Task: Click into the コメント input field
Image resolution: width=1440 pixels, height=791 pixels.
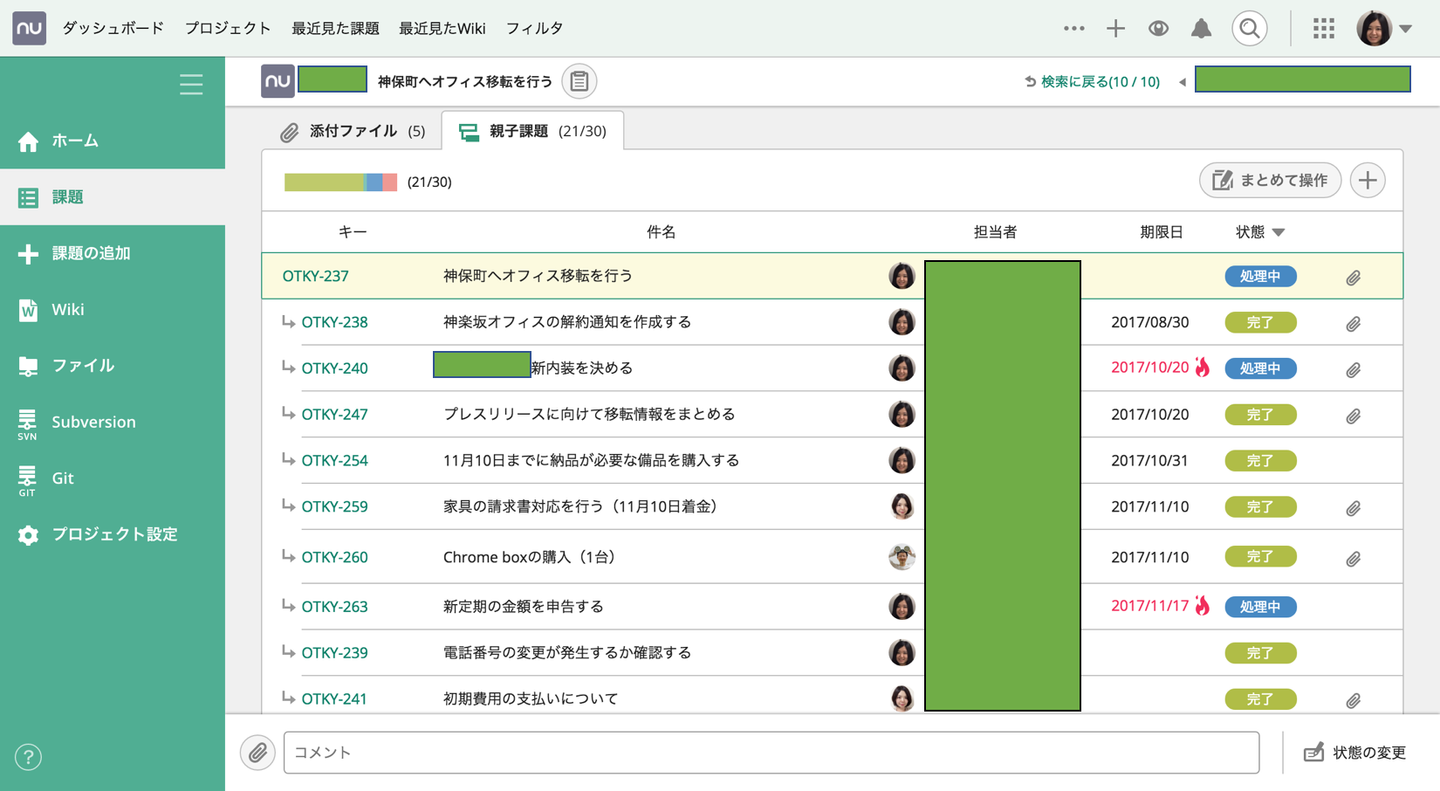Action: tap(770, 753)
